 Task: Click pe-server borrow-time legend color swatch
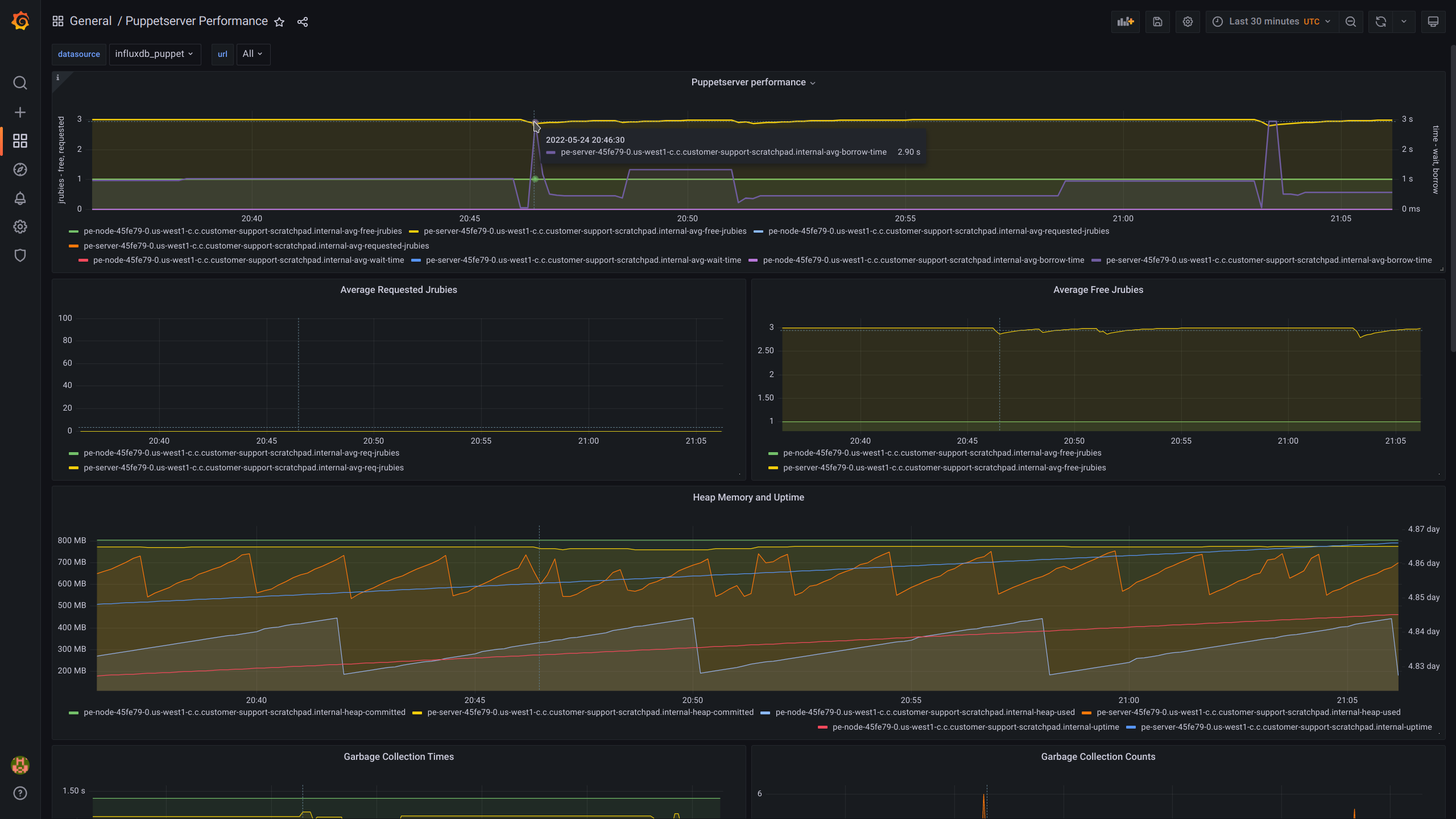1096,260
